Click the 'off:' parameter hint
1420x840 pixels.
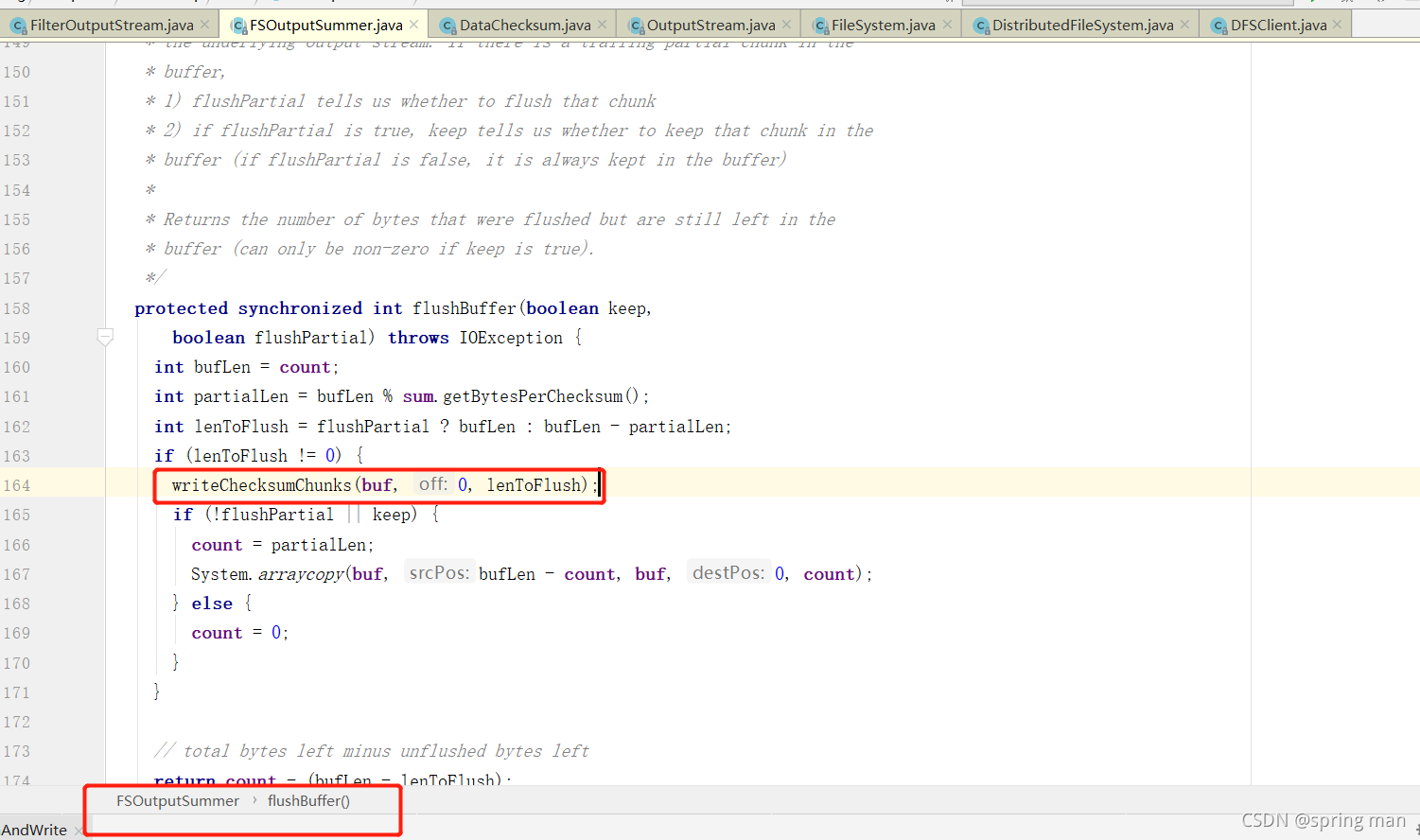pos(433,484)
